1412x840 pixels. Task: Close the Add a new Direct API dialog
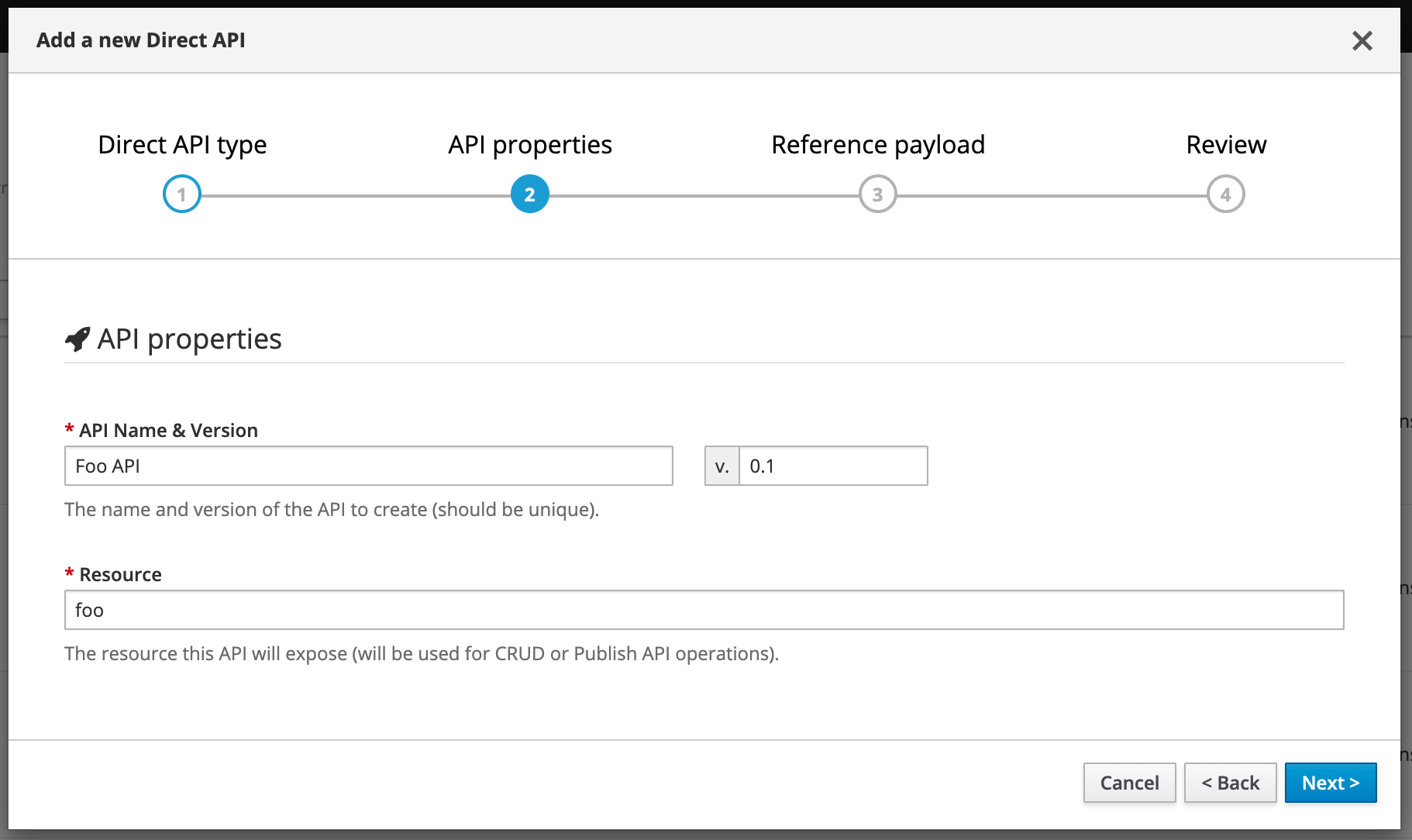coord(1362,41)
